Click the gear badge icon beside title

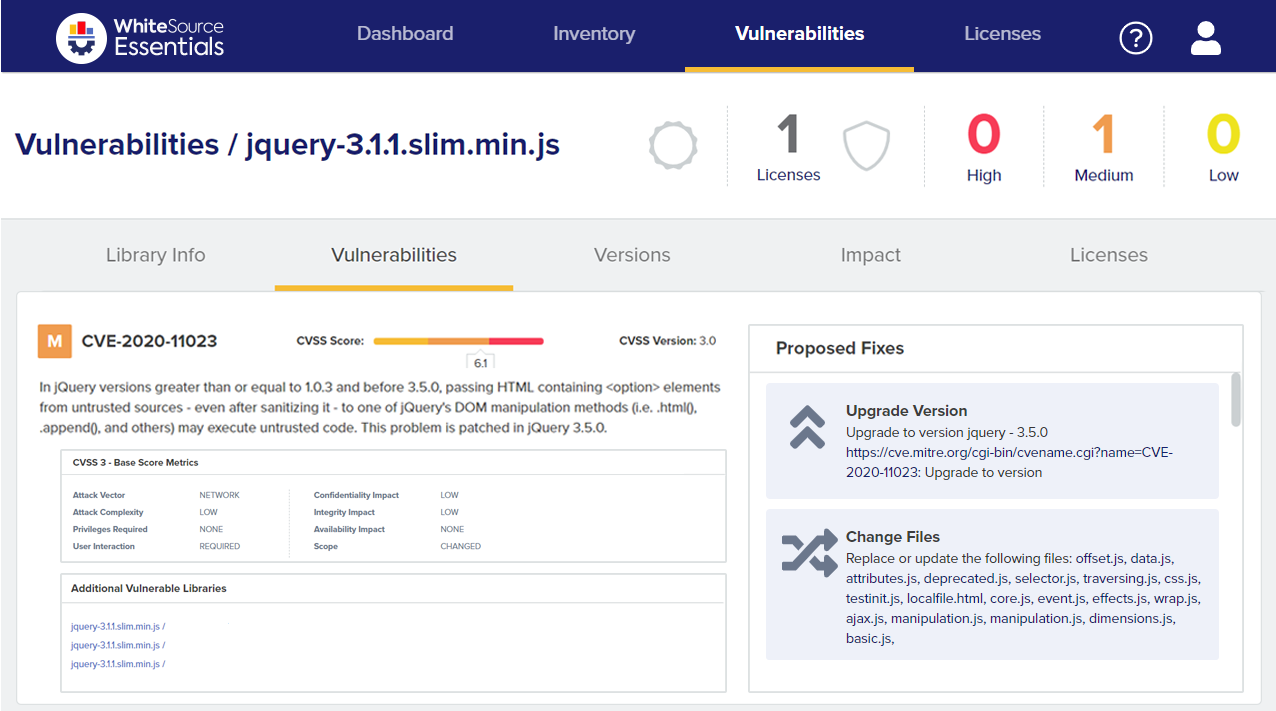click(x=672, y=146)
